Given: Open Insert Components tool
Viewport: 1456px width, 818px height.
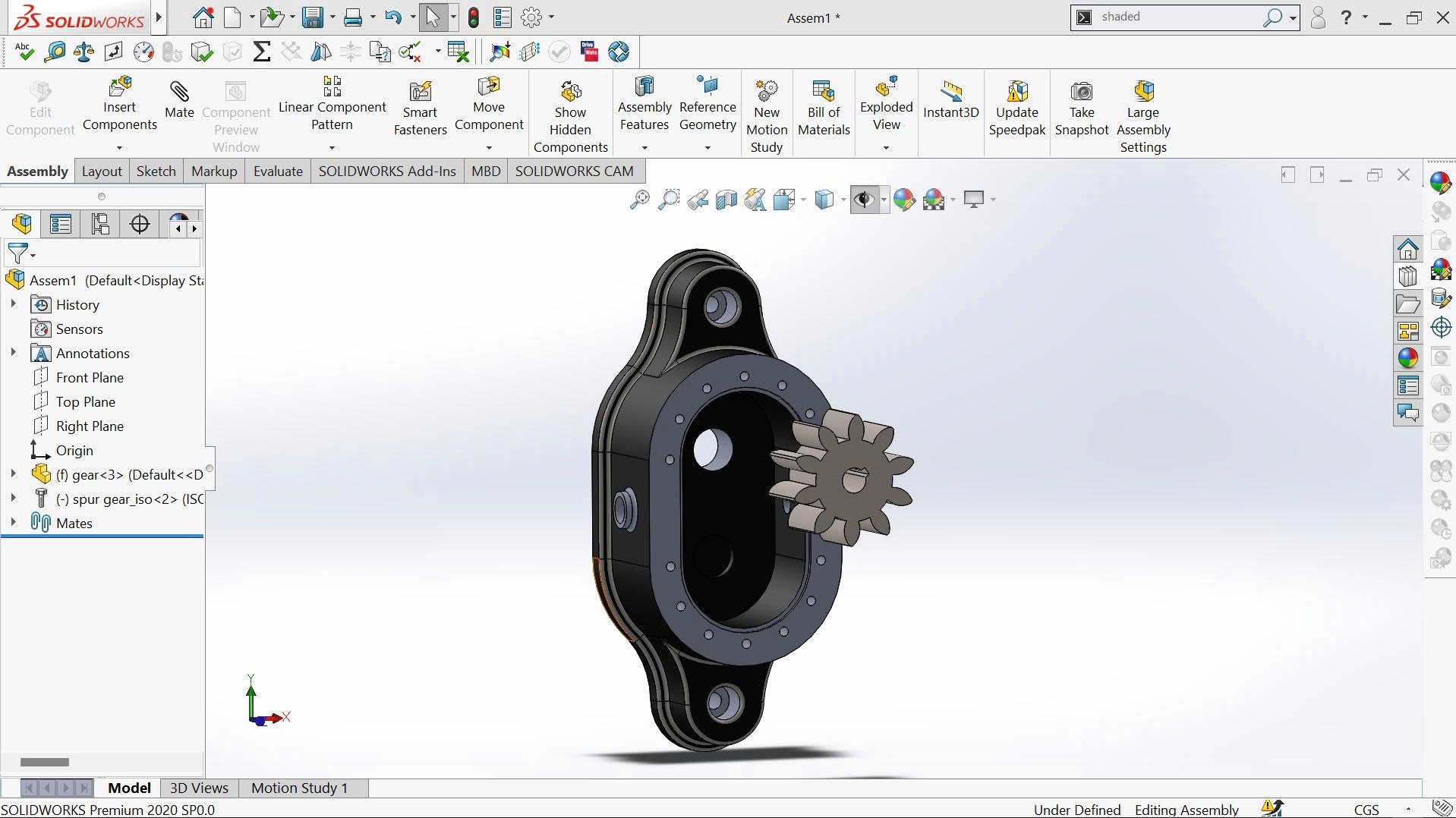Looking at the screenshot, I should 119,106.
